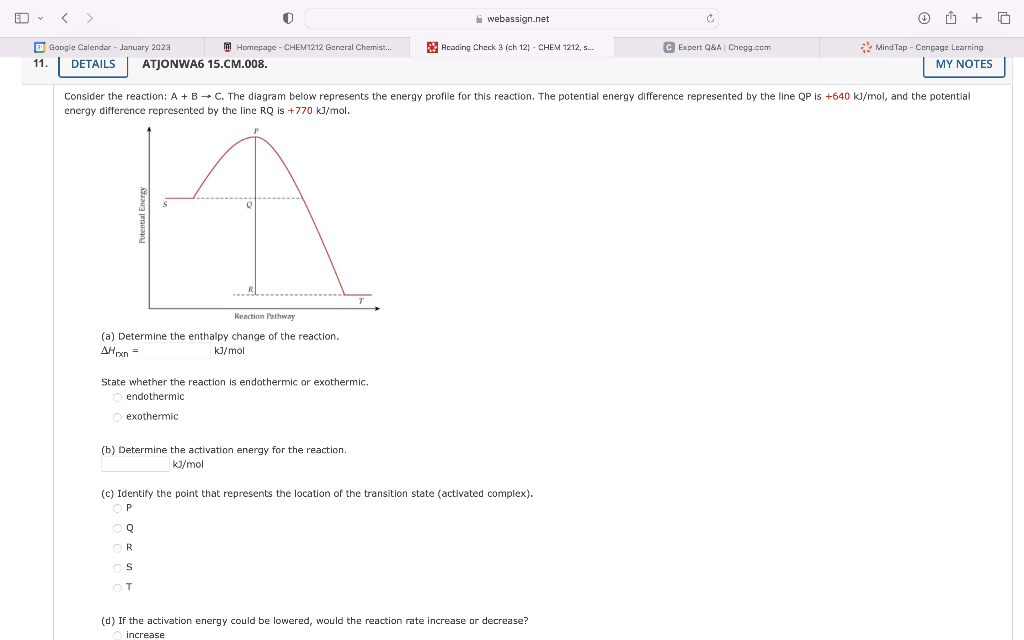
Task: Select increase for reaction rate
Action: point(117,633)
